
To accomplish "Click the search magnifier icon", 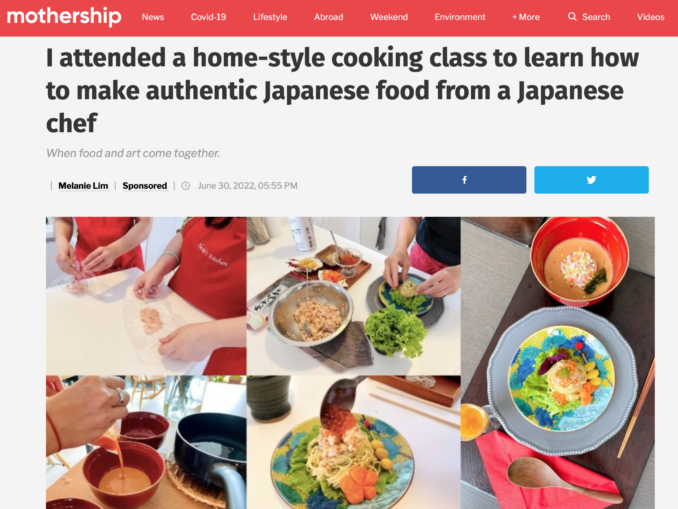I will click(572, 17).
